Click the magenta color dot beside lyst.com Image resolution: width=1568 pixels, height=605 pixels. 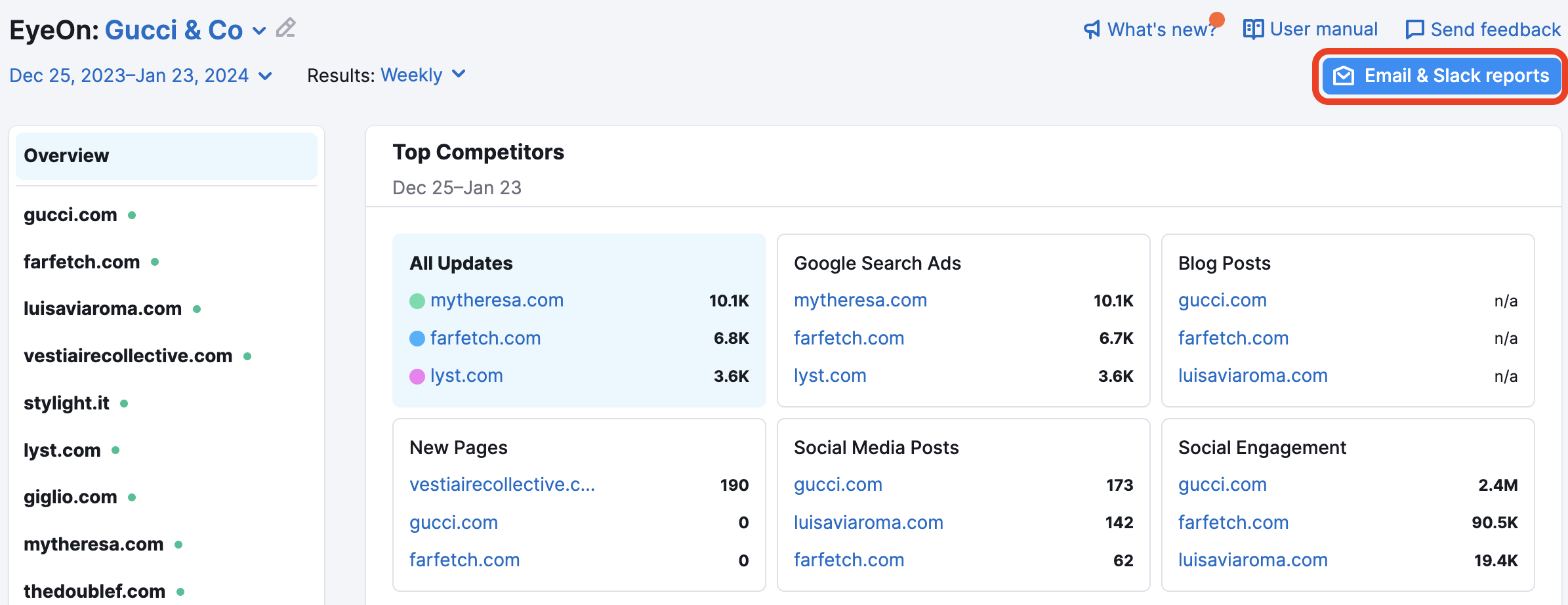pyautogui.click(x=417, y=376)
